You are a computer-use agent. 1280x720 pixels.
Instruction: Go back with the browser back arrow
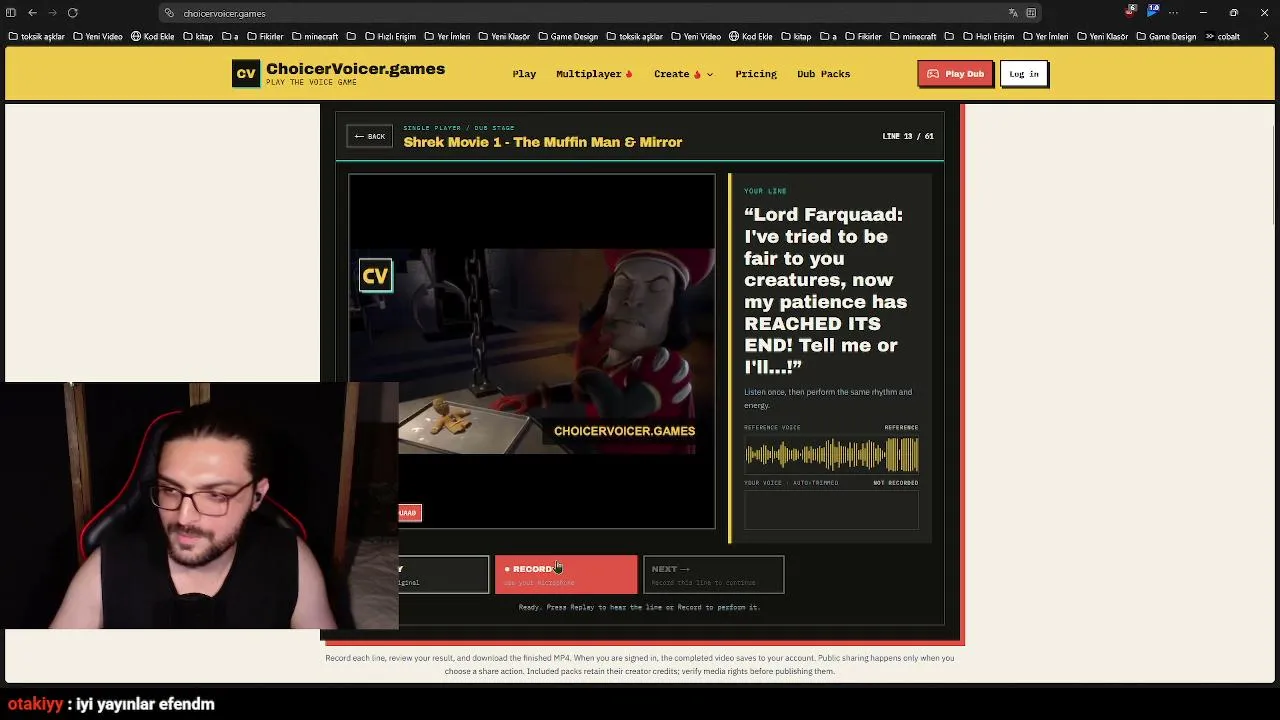click(33, 13)
